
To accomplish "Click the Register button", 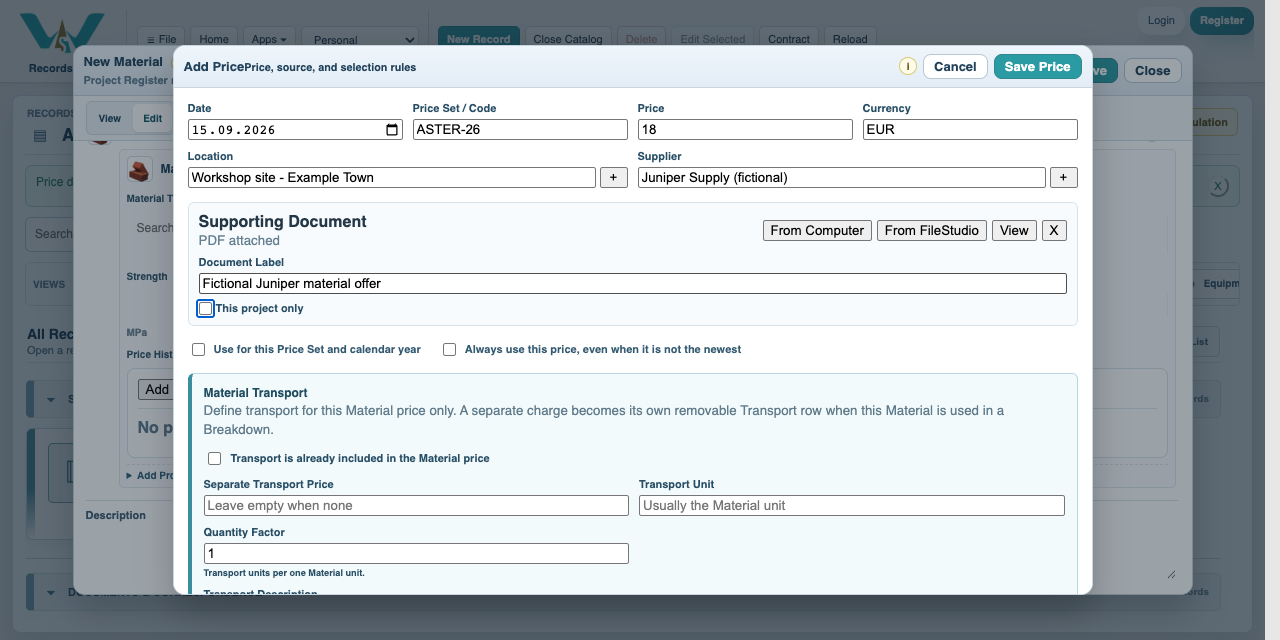I will pos(1222,21).
